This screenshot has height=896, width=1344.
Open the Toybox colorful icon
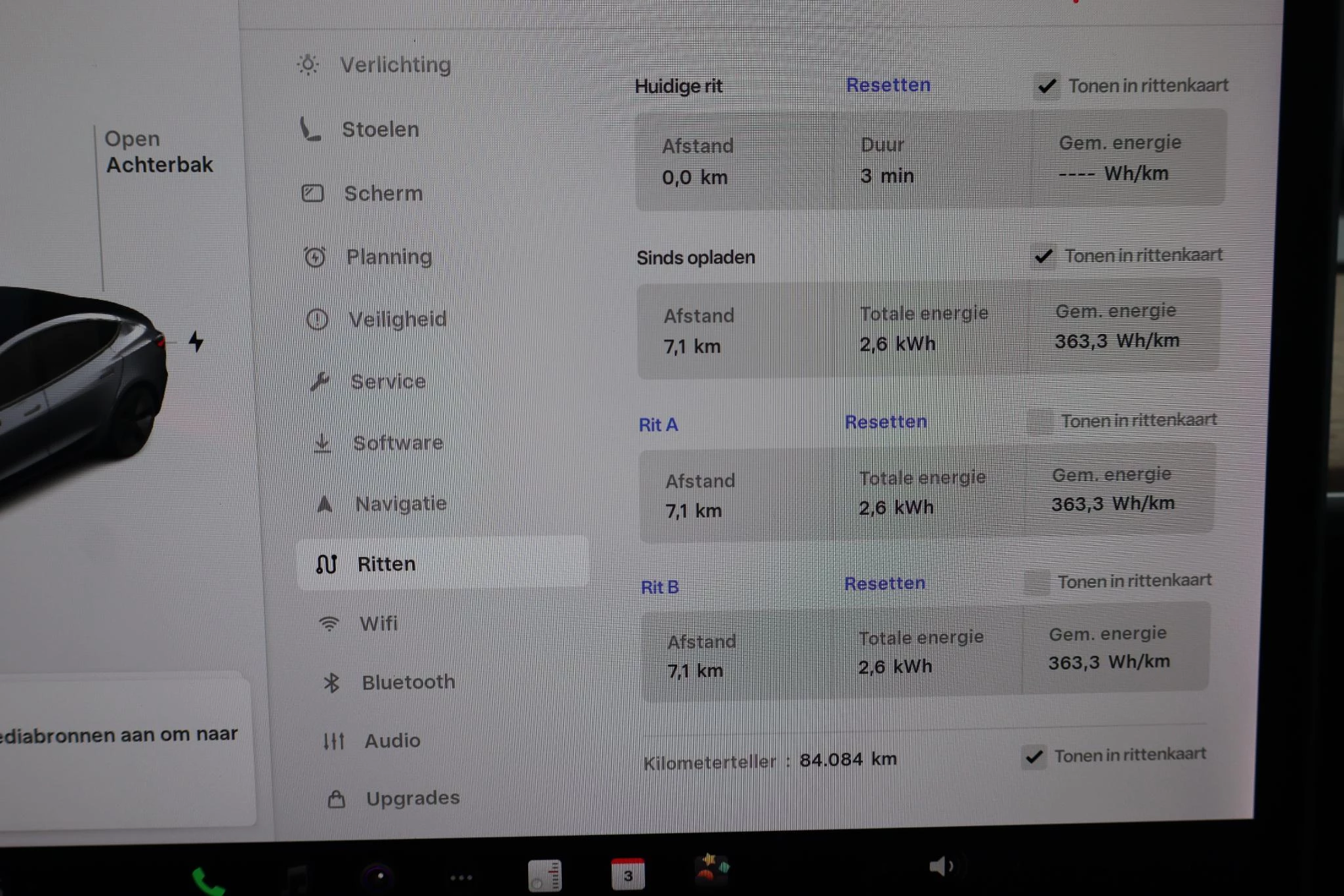(x=712, y=869)
